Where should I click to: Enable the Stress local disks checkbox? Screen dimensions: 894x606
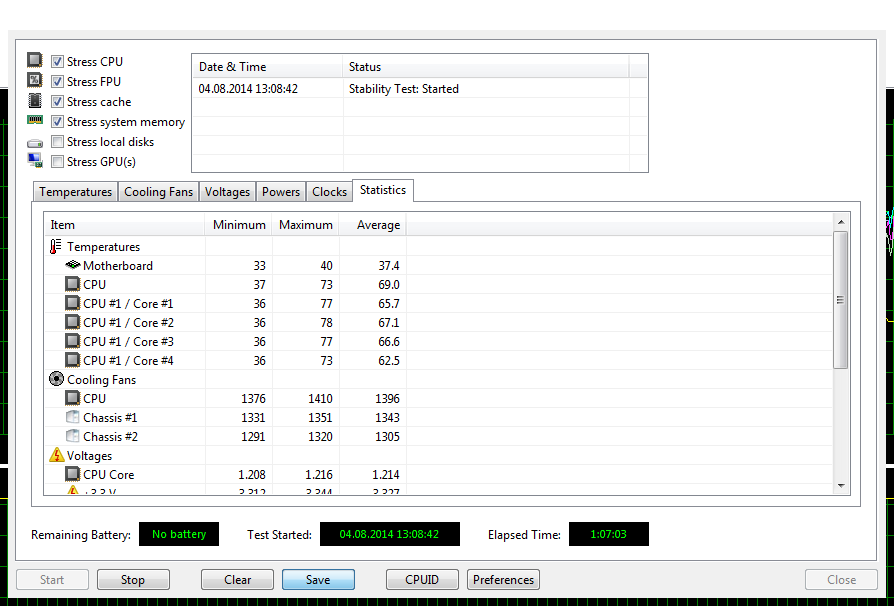(x=58, y=142)
